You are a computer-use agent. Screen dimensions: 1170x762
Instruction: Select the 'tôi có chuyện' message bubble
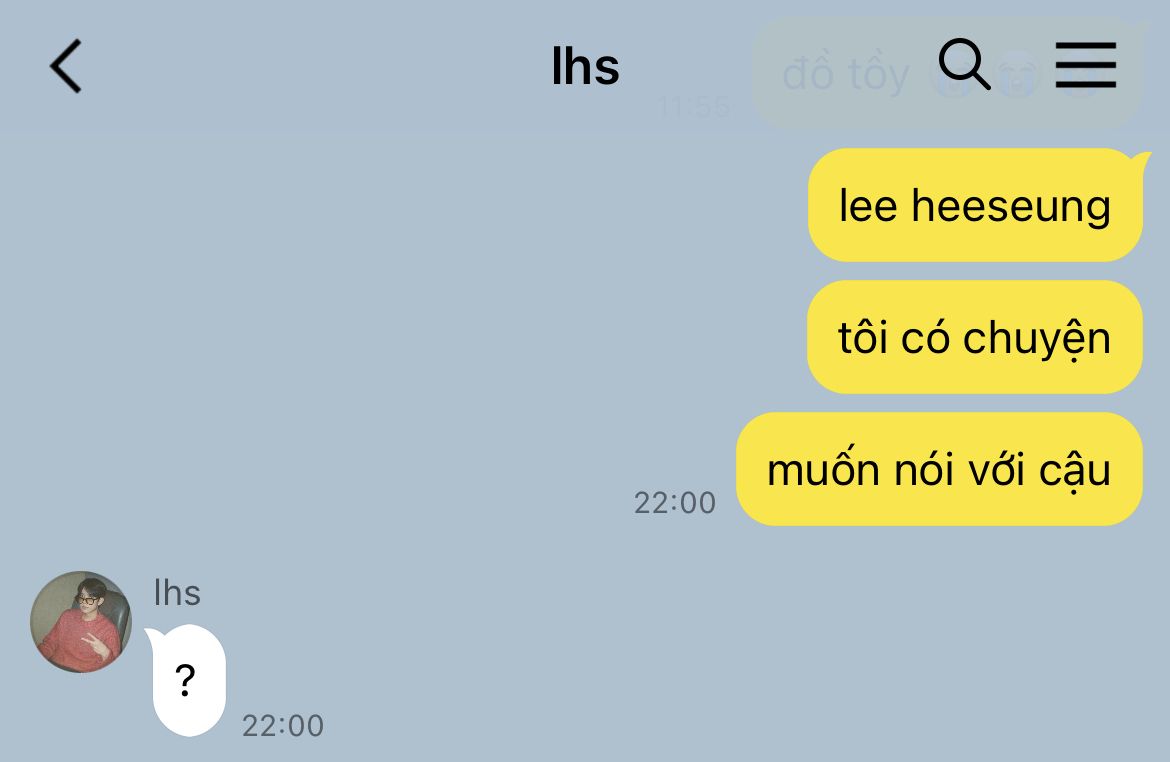pyautogui.click(x=975, y=337)
